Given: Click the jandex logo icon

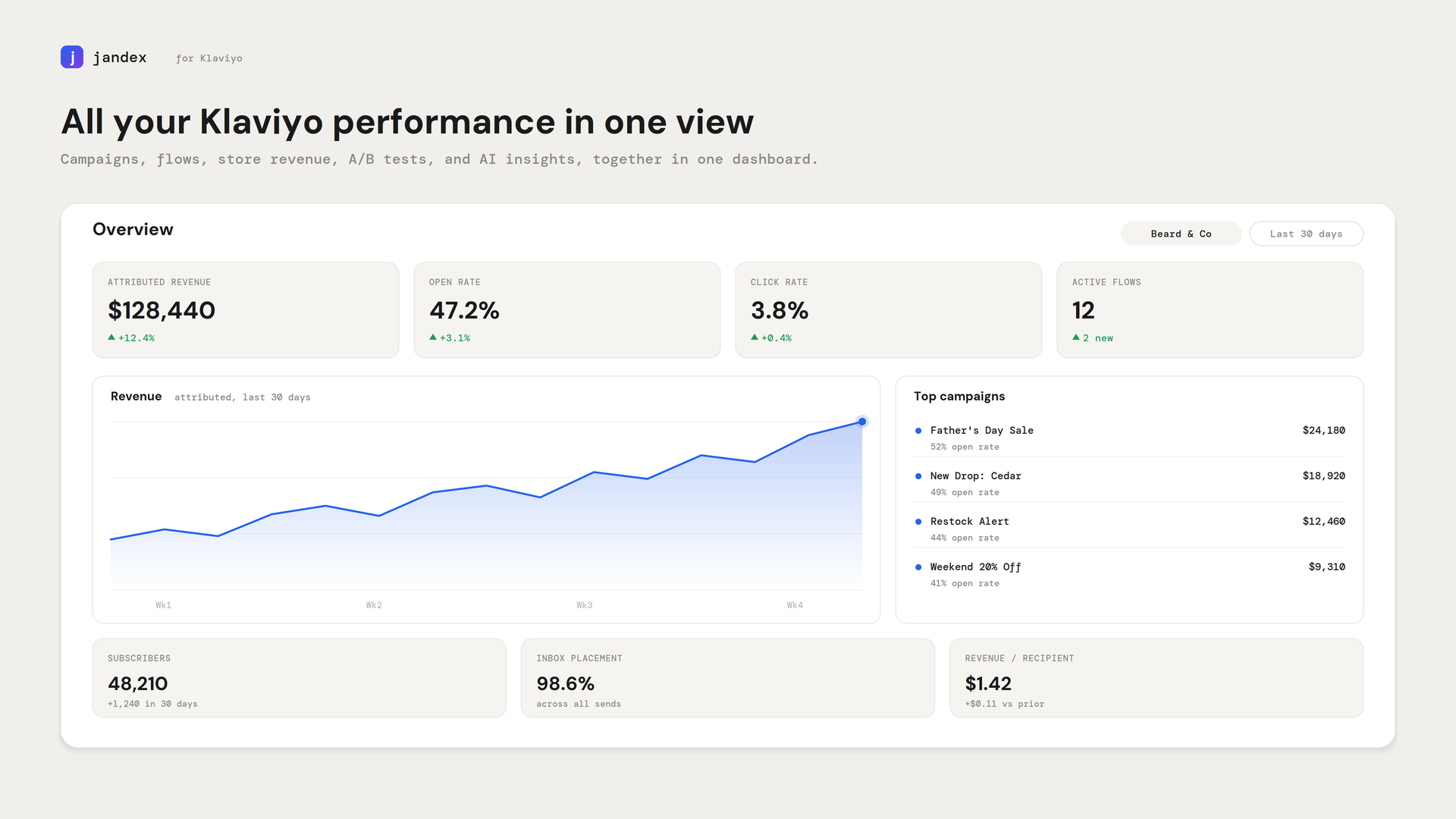Looking at the screenshot, I should coord(72,57).
